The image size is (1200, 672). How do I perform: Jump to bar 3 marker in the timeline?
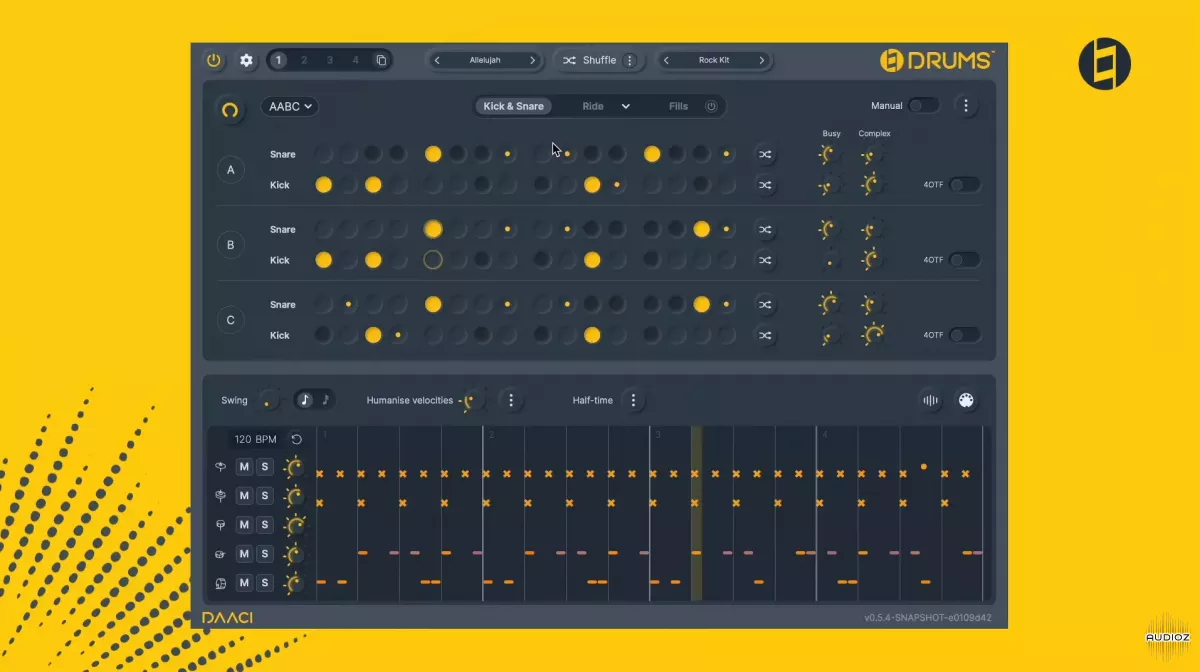coord(658,435)
